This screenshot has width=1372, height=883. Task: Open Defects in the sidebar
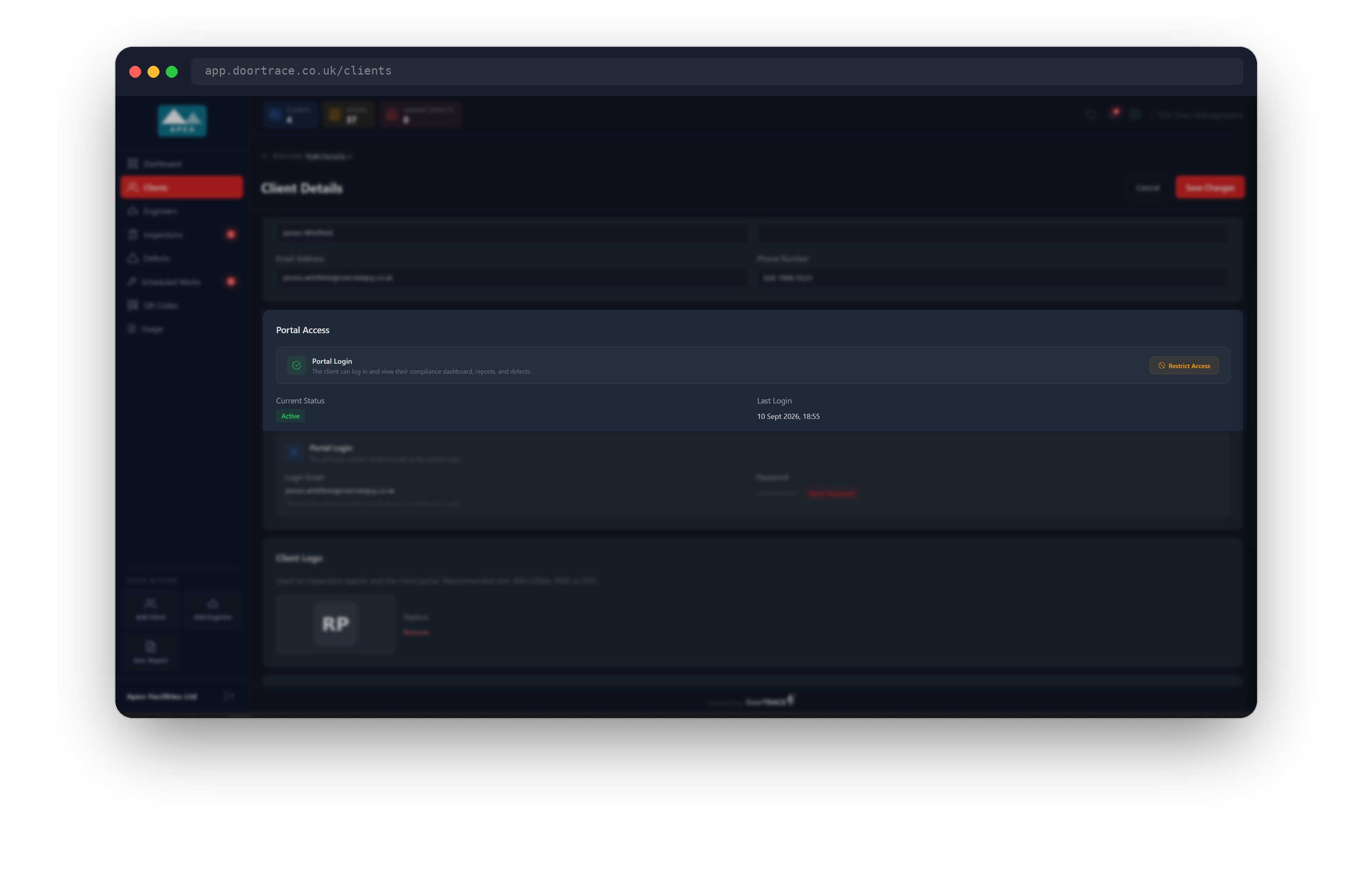(182, 258)
